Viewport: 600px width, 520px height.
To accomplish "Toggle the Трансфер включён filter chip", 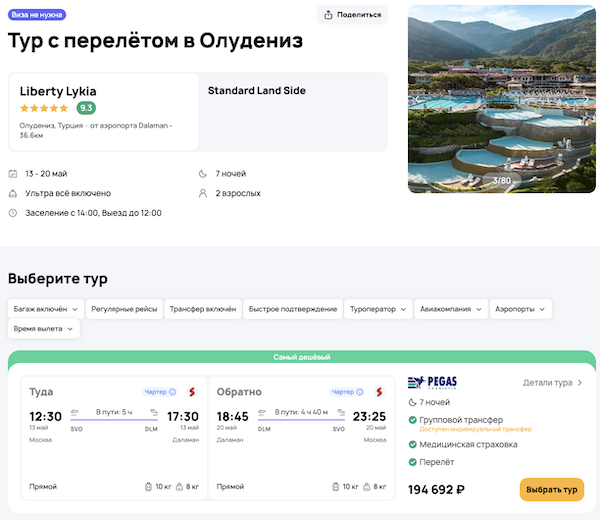I will point(203,309).
